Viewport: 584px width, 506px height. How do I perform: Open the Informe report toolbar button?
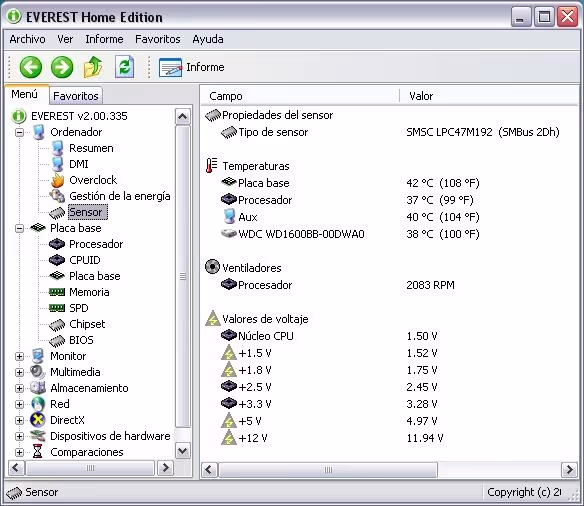pos(191,67)
